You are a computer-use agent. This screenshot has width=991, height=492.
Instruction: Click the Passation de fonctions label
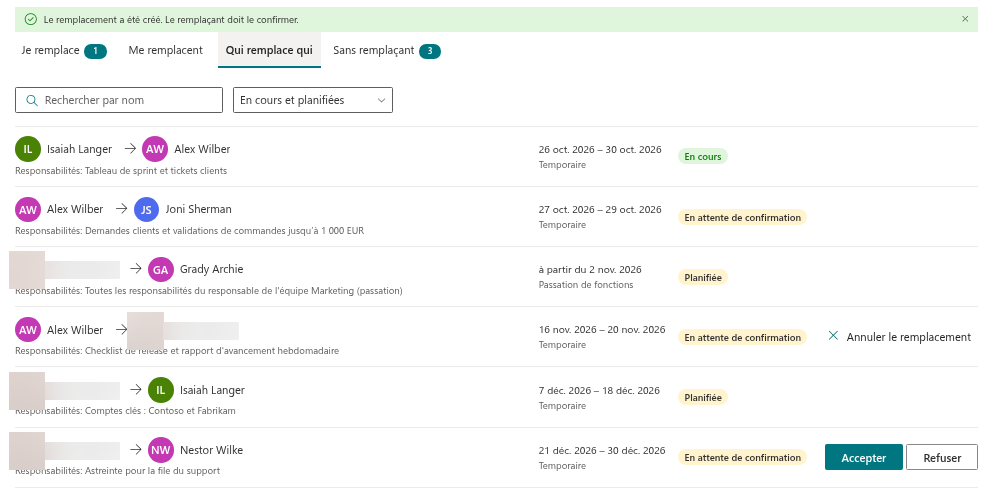(x=586, y=285)
